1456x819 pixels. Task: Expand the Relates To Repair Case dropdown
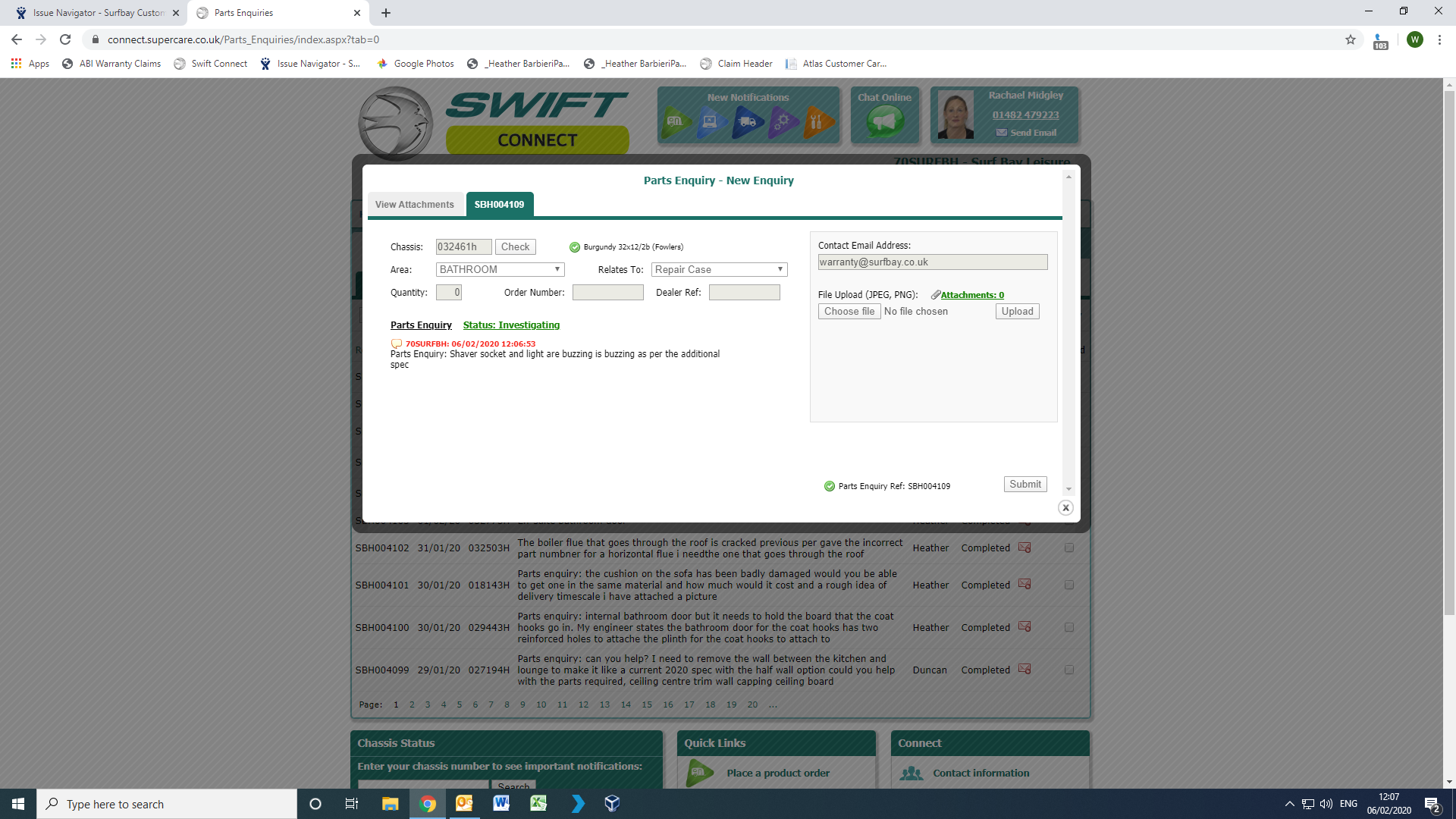point(719,269)
